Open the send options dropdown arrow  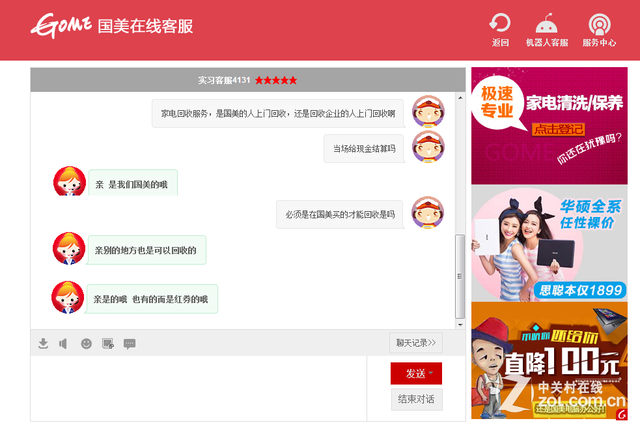[x=431, y=372]
